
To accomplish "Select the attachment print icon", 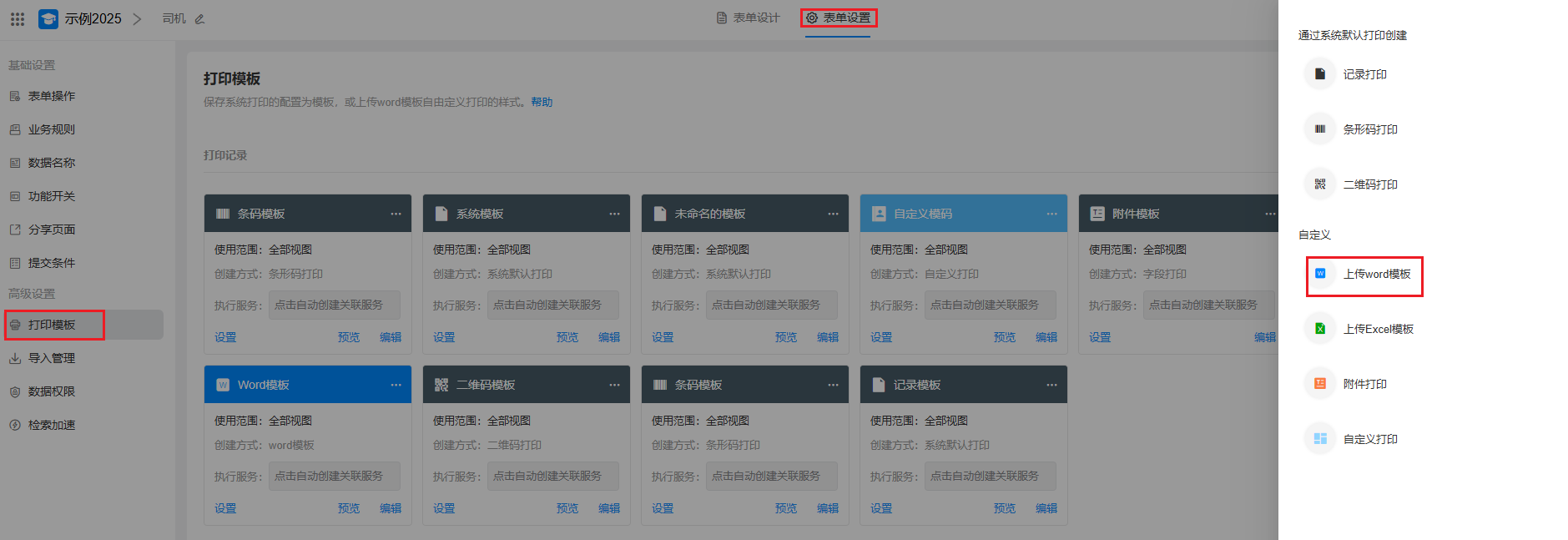I will tap(1319, 384).
